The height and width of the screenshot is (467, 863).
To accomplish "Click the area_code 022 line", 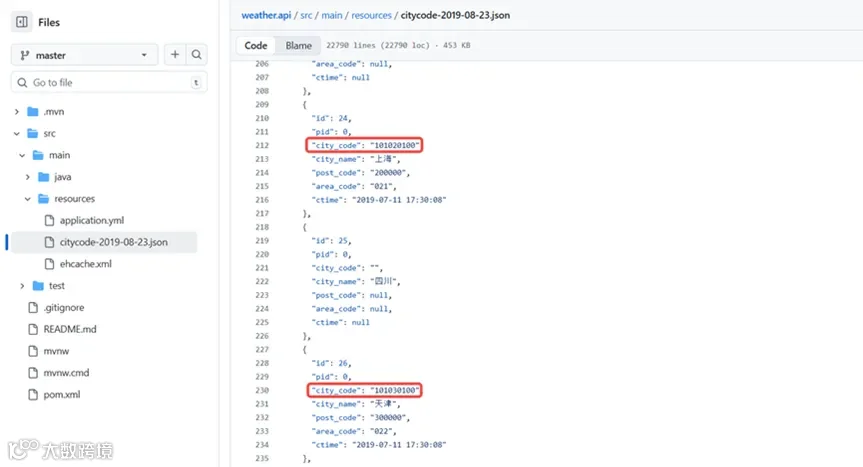I will click(x=353, y=431).
